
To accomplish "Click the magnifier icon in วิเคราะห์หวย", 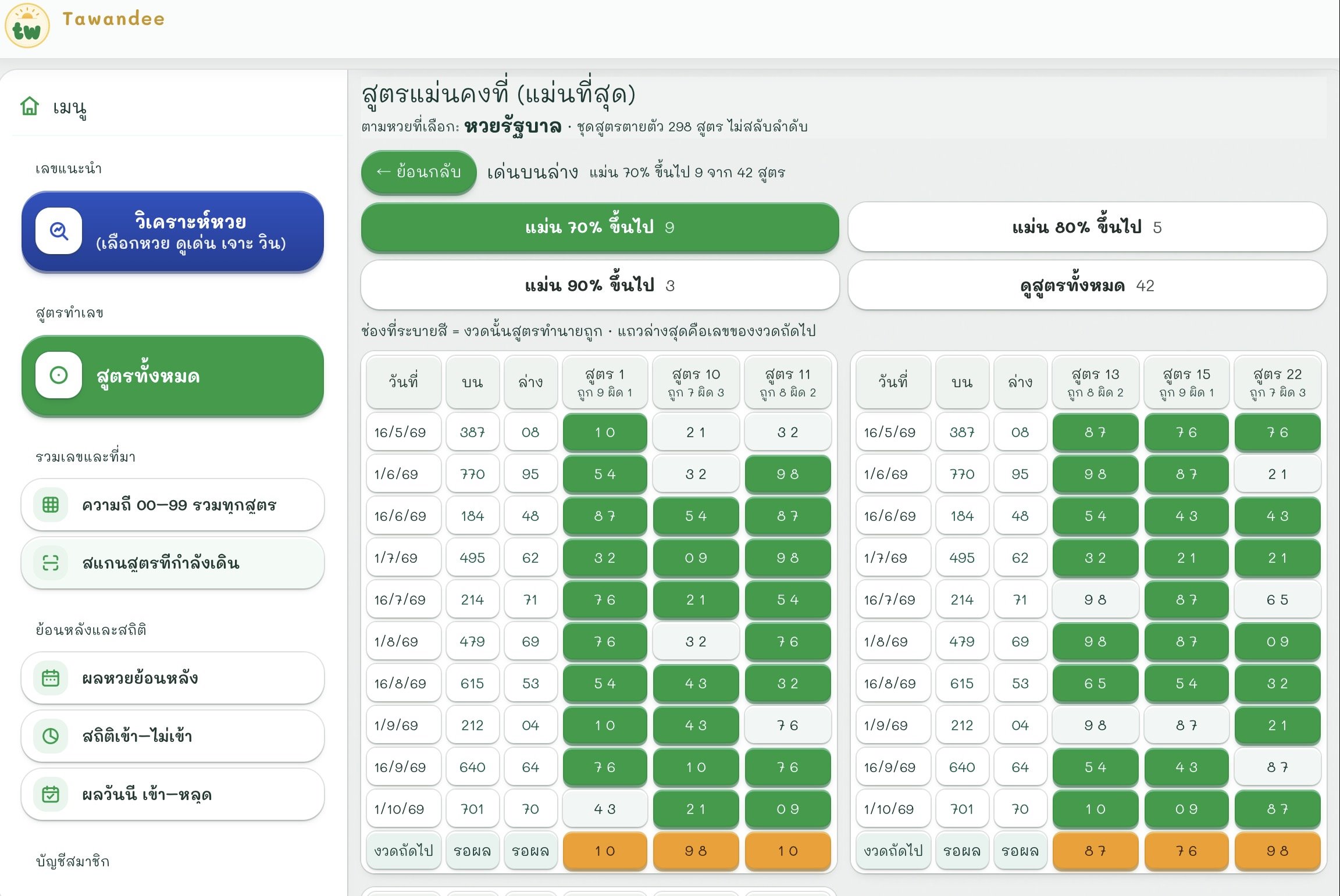I will tap(59, 231).
